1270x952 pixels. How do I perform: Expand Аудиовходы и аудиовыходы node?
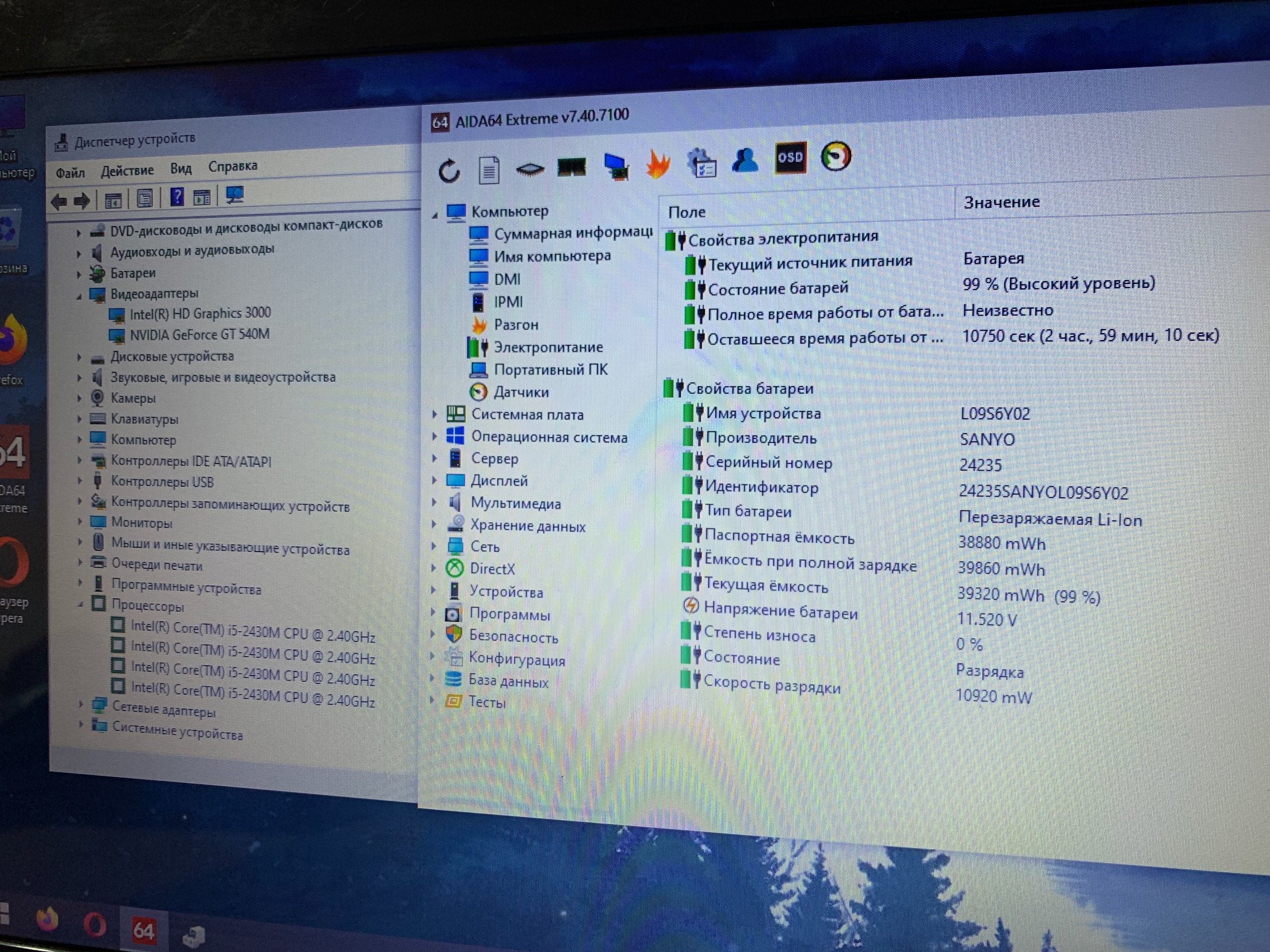[x=79, y=254]
